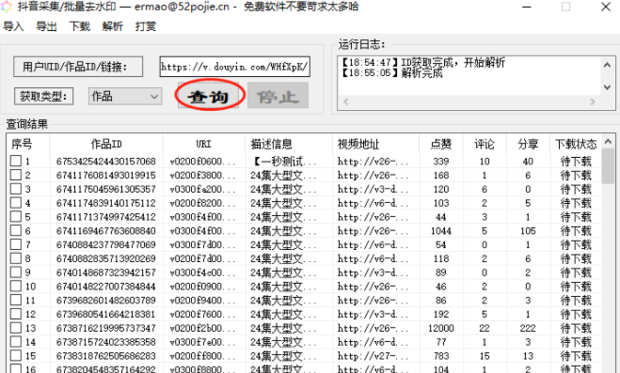Screen dimensions: 620x373
Task: Tick checkbox for row 13
Action: [x=16, y=328]
